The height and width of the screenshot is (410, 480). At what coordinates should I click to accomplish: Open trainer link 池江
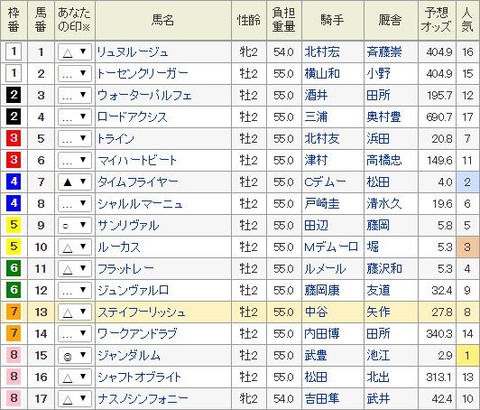(x=378, y=355)
